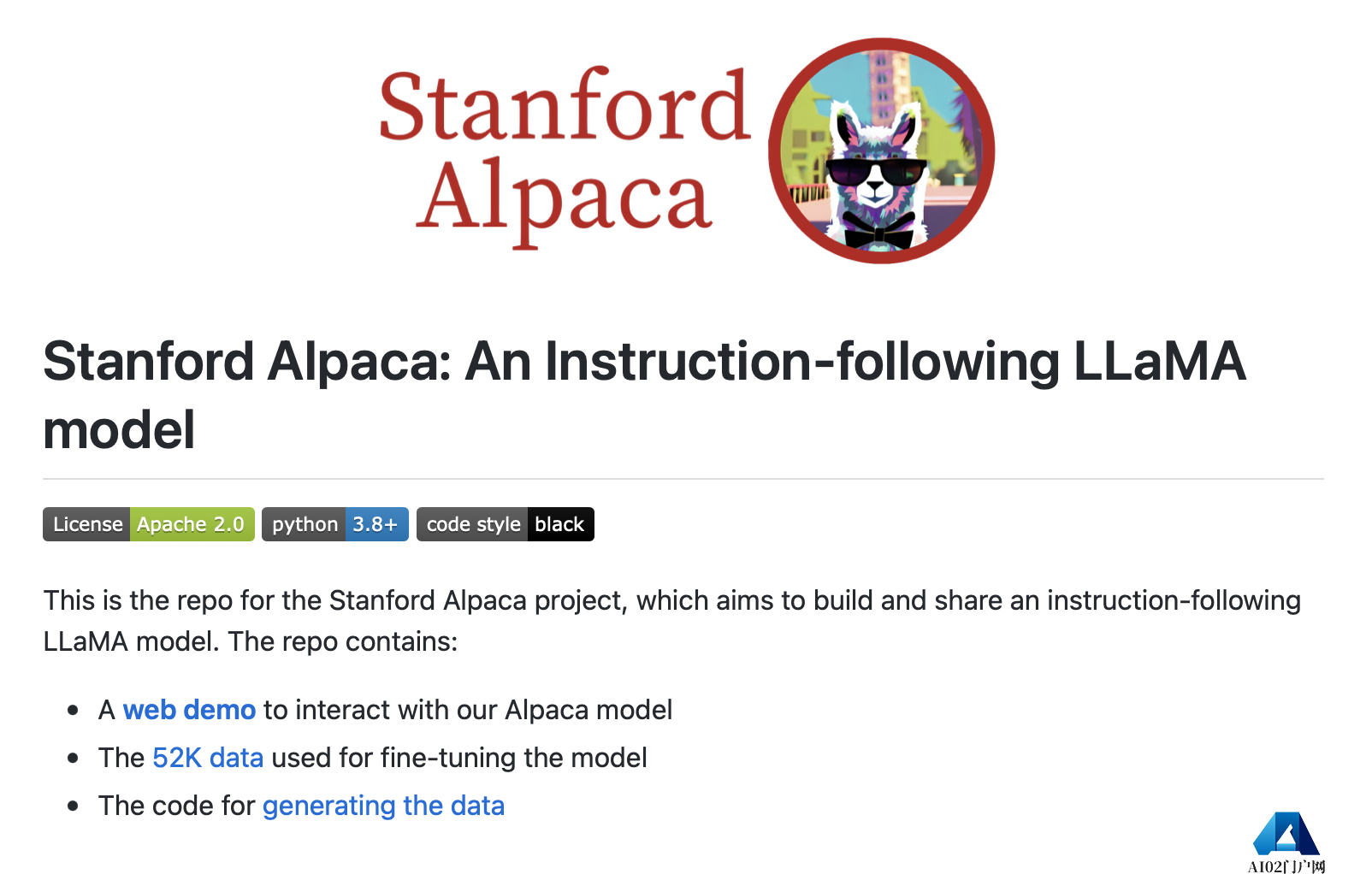Click the "to interact with our Alpaca model" text
This screenshot has width=1372, height=874.
pos(468,710)
